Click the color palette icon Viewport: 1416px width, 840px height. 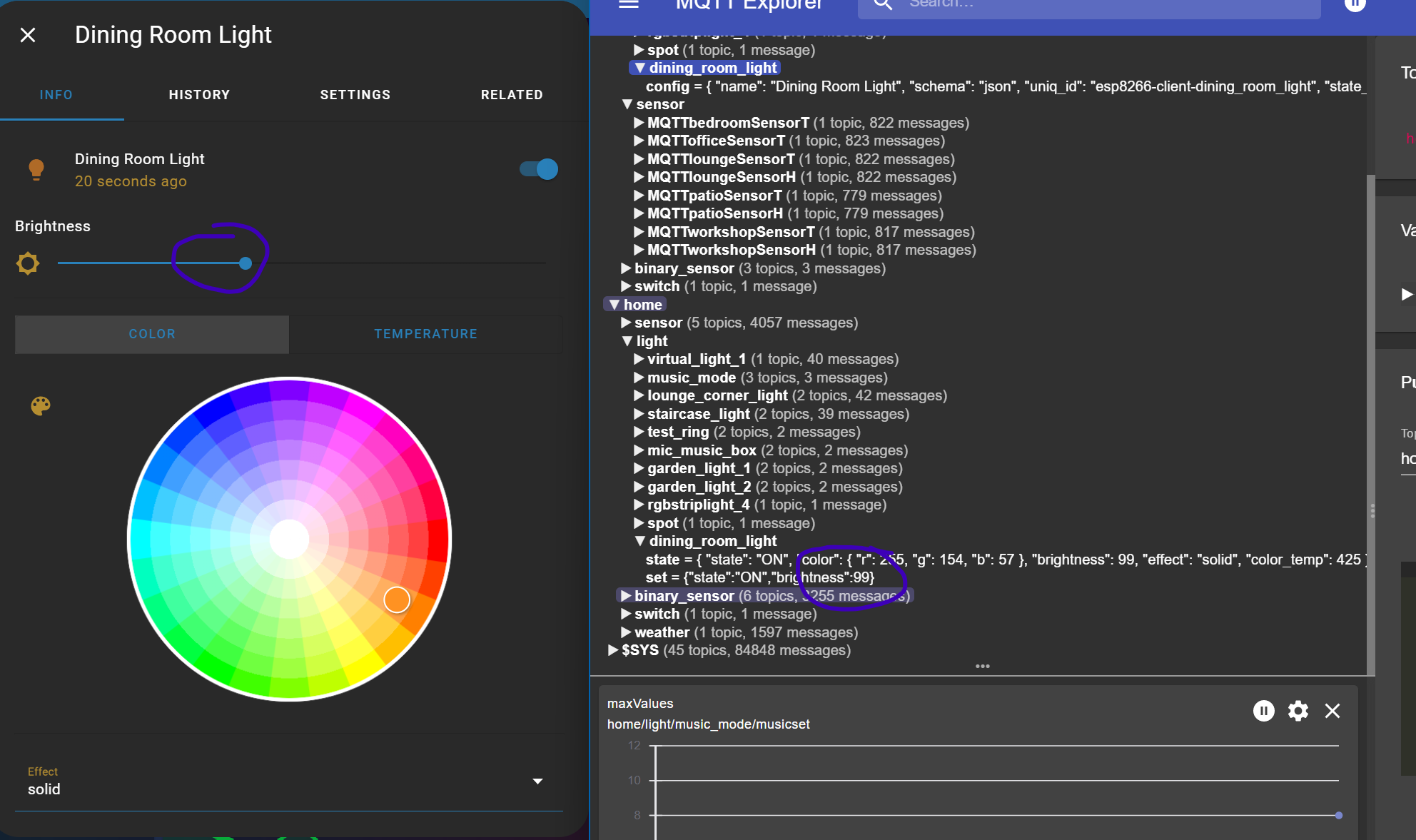41,406
